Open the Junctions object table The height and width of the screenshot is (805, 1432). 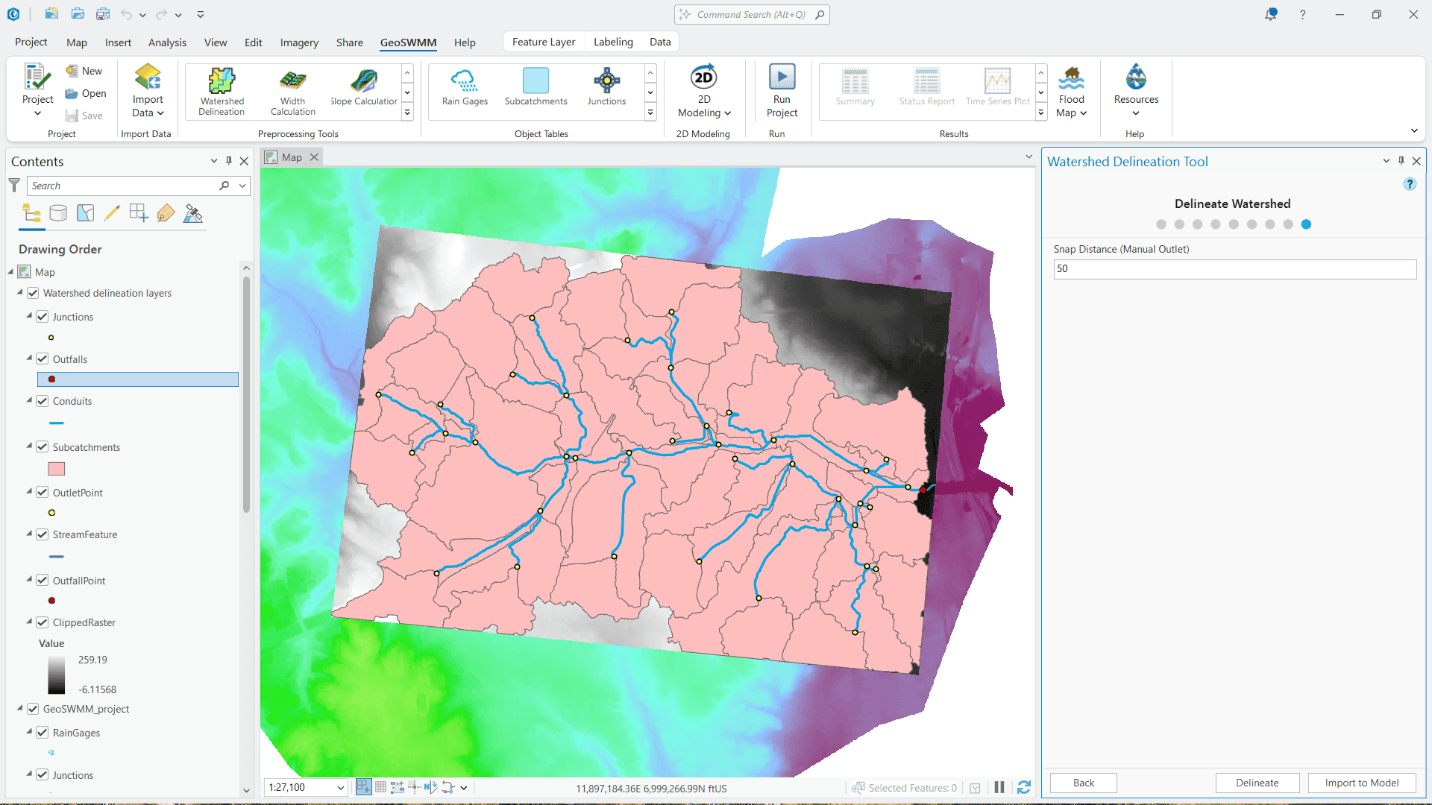(606, 88)
